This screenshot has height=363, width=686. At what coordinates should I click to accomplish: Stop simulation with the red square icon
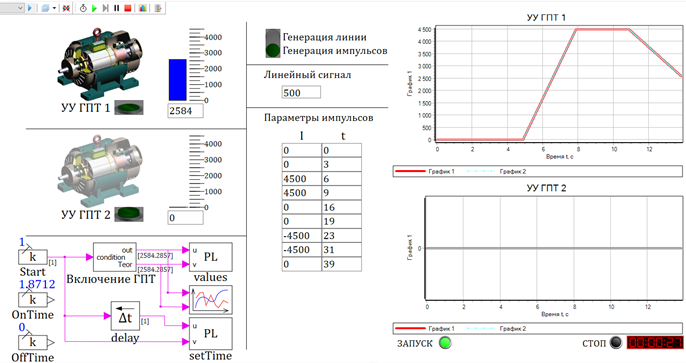[x=128, y=8]
